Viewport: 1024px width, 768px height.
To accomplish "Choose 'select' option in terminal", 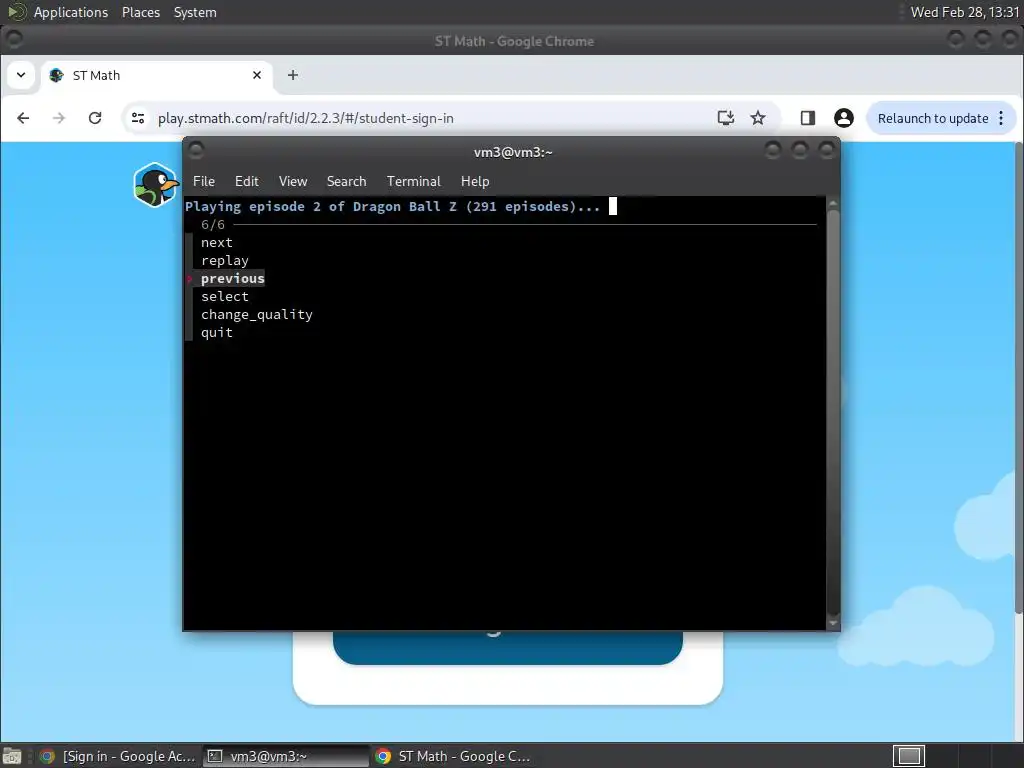I will [225, 296].
